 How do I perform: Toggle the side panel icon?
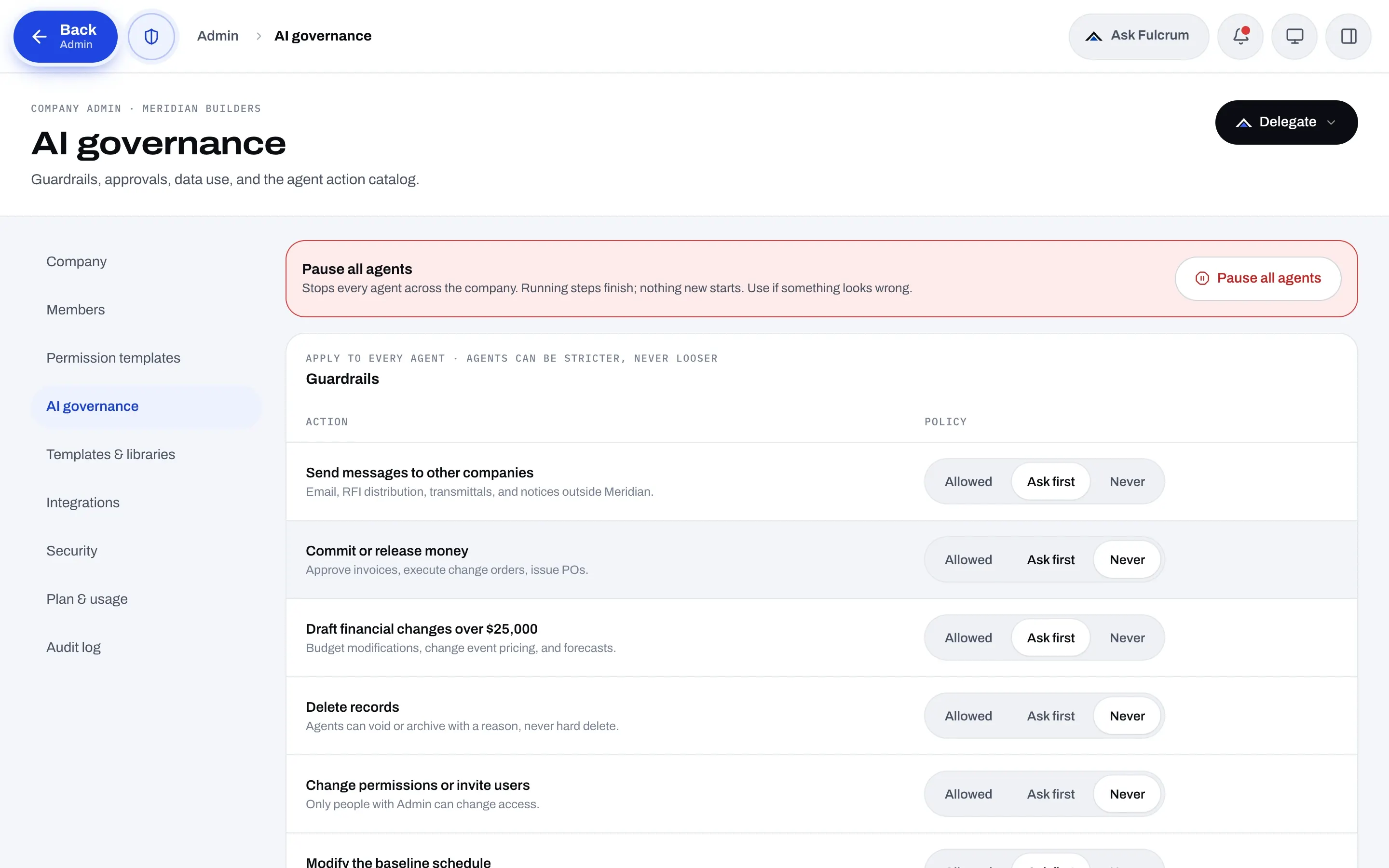pos(1348,36)
